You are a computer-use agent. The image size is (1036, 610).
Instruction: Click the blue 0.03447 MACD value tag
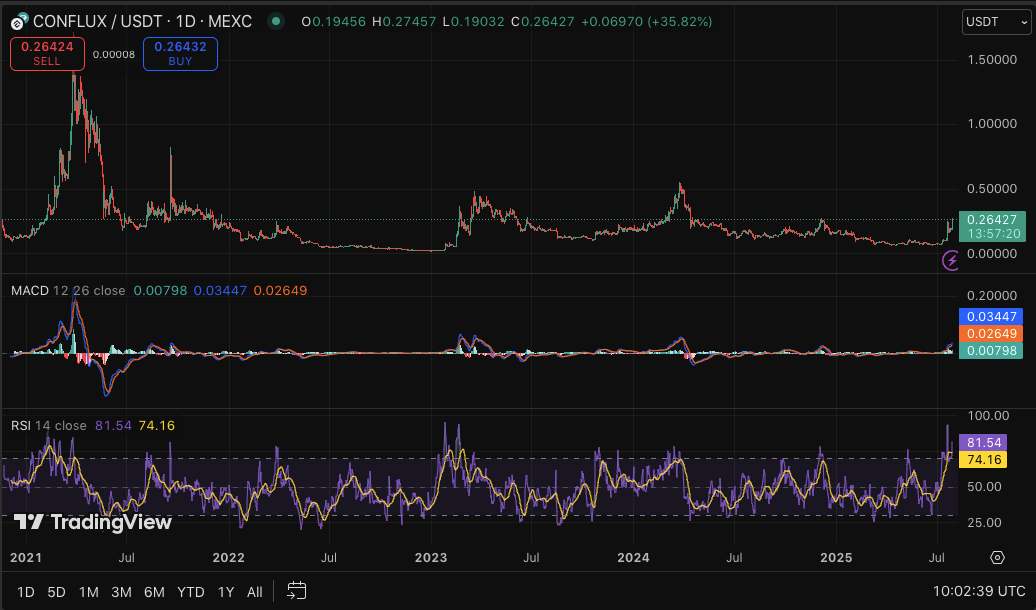click(x=990, y=317)
